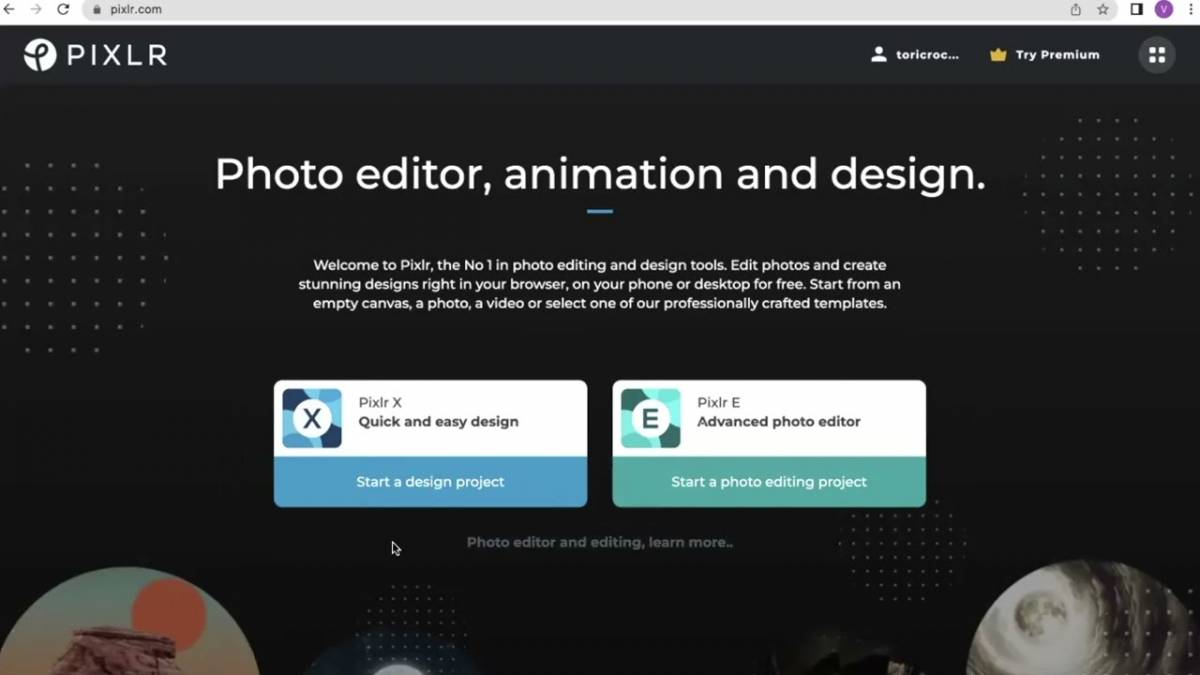1200x675 pixels.
Task: Open the Chrome profile avatar
Action: [1163, 9]
